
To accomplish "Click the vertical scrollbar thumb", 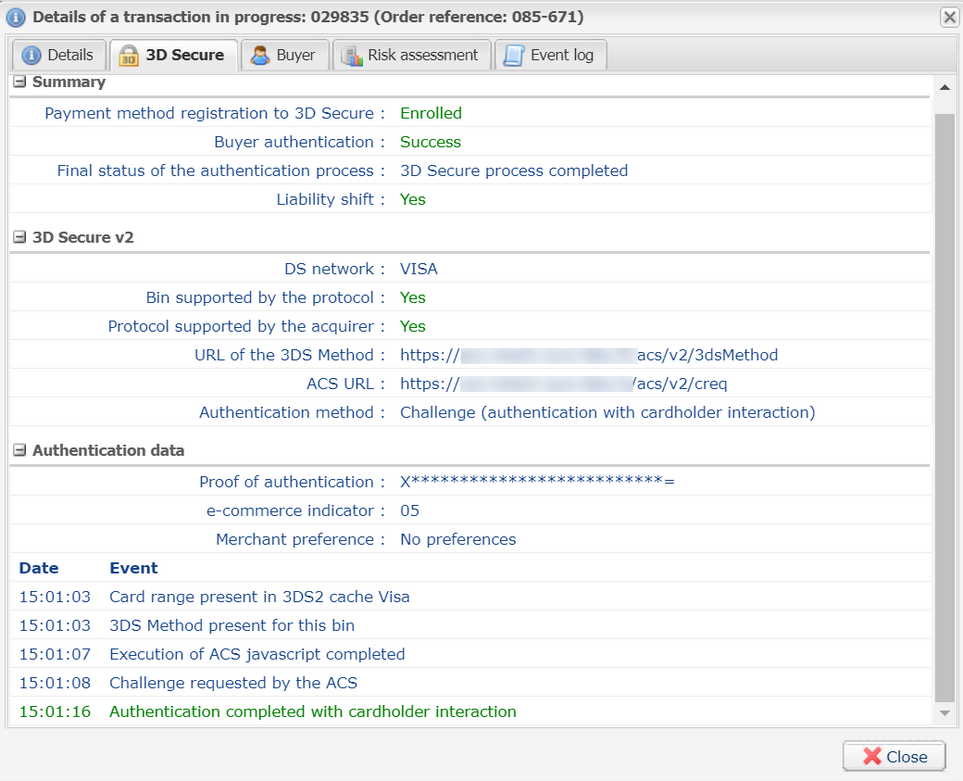I will (x=944, y=400).
